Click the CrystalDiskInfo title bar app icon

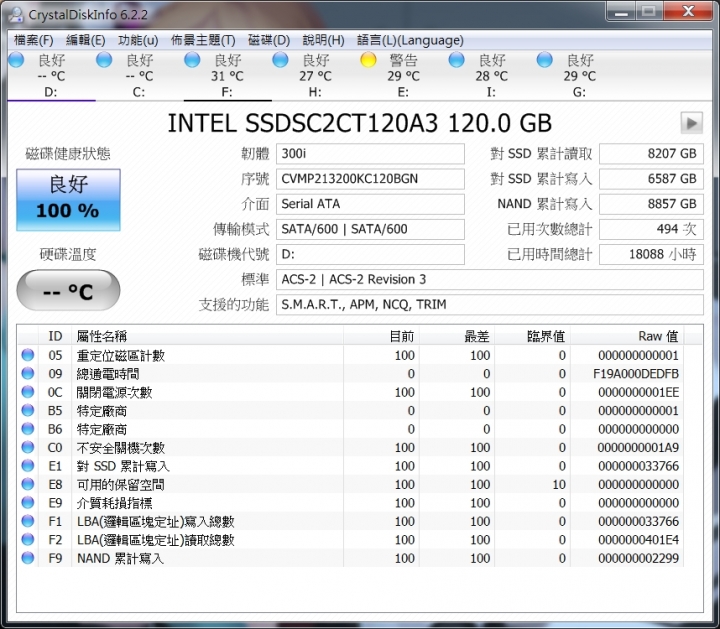pos(16,14)
